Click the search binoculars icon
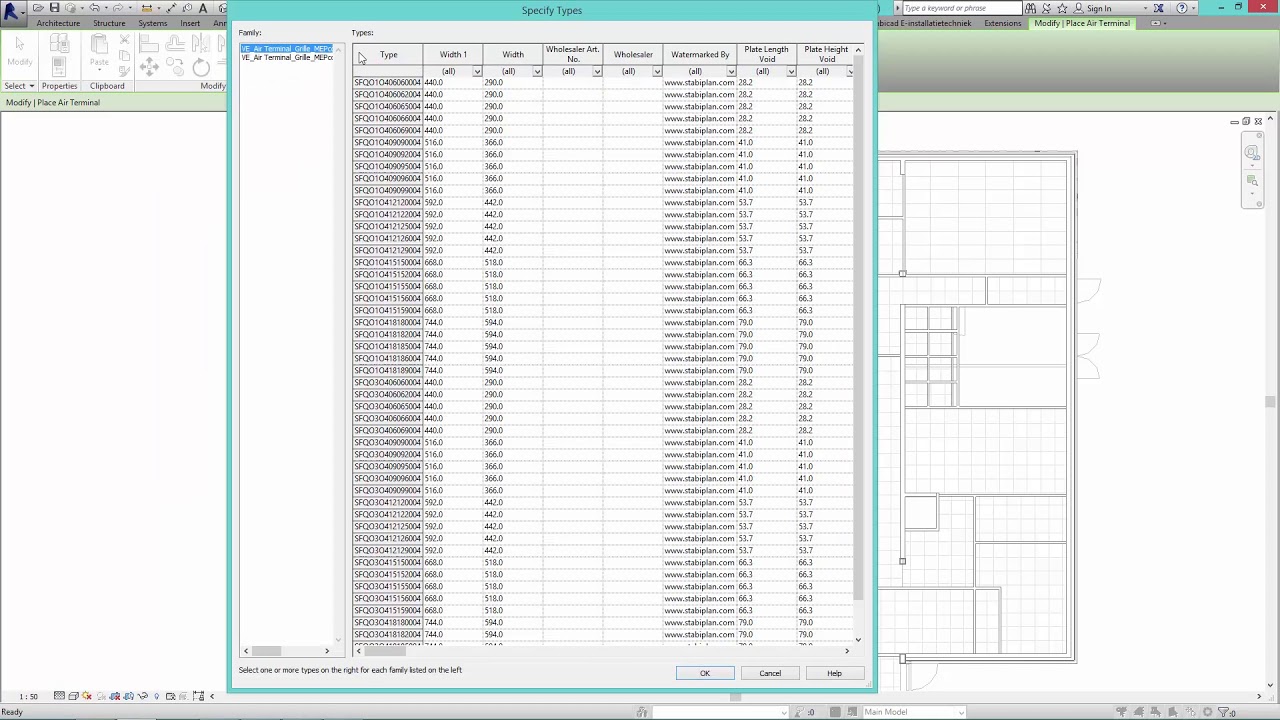 tap(1030, 8)
